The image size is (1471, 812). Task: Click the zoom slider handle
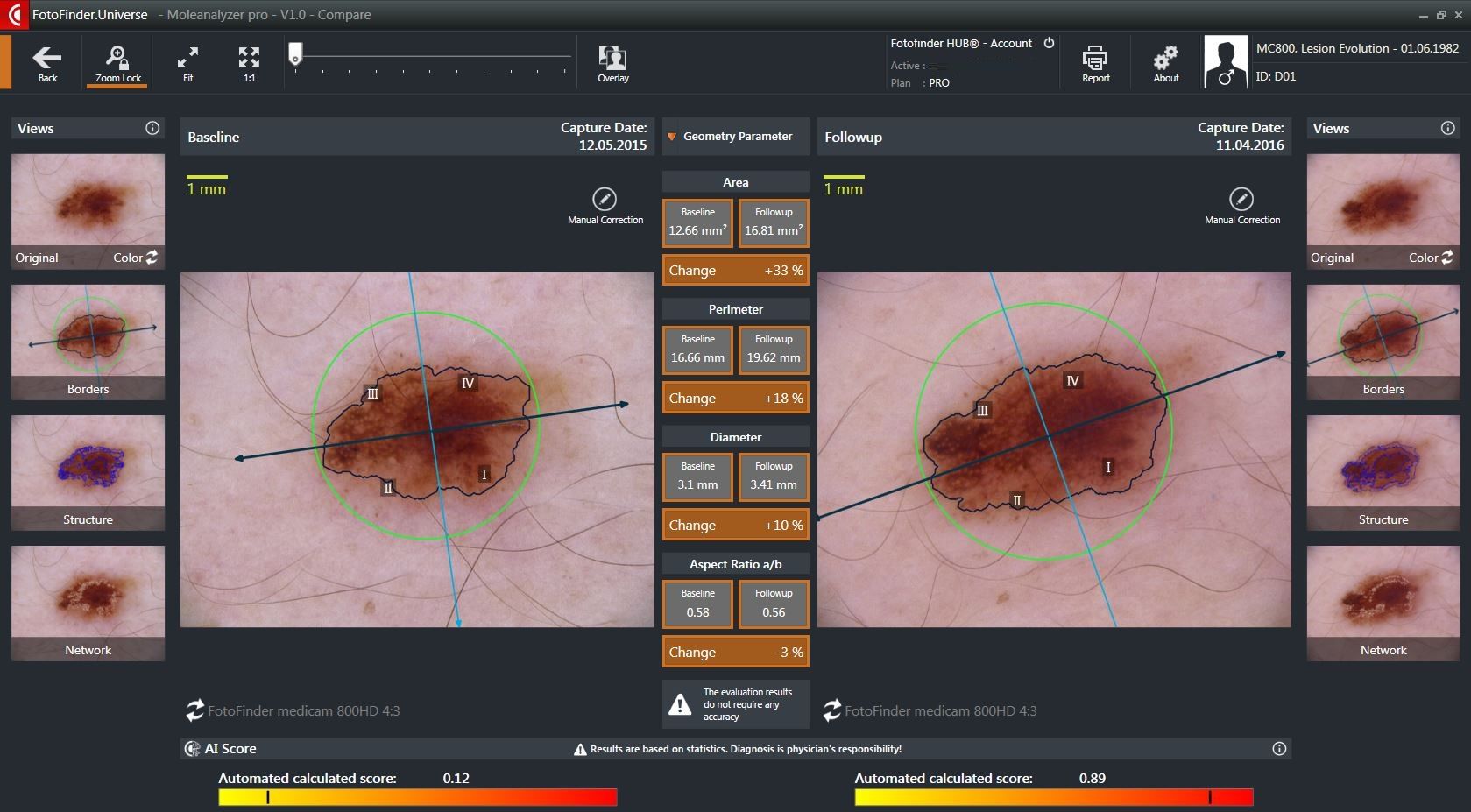click(296, 54)
